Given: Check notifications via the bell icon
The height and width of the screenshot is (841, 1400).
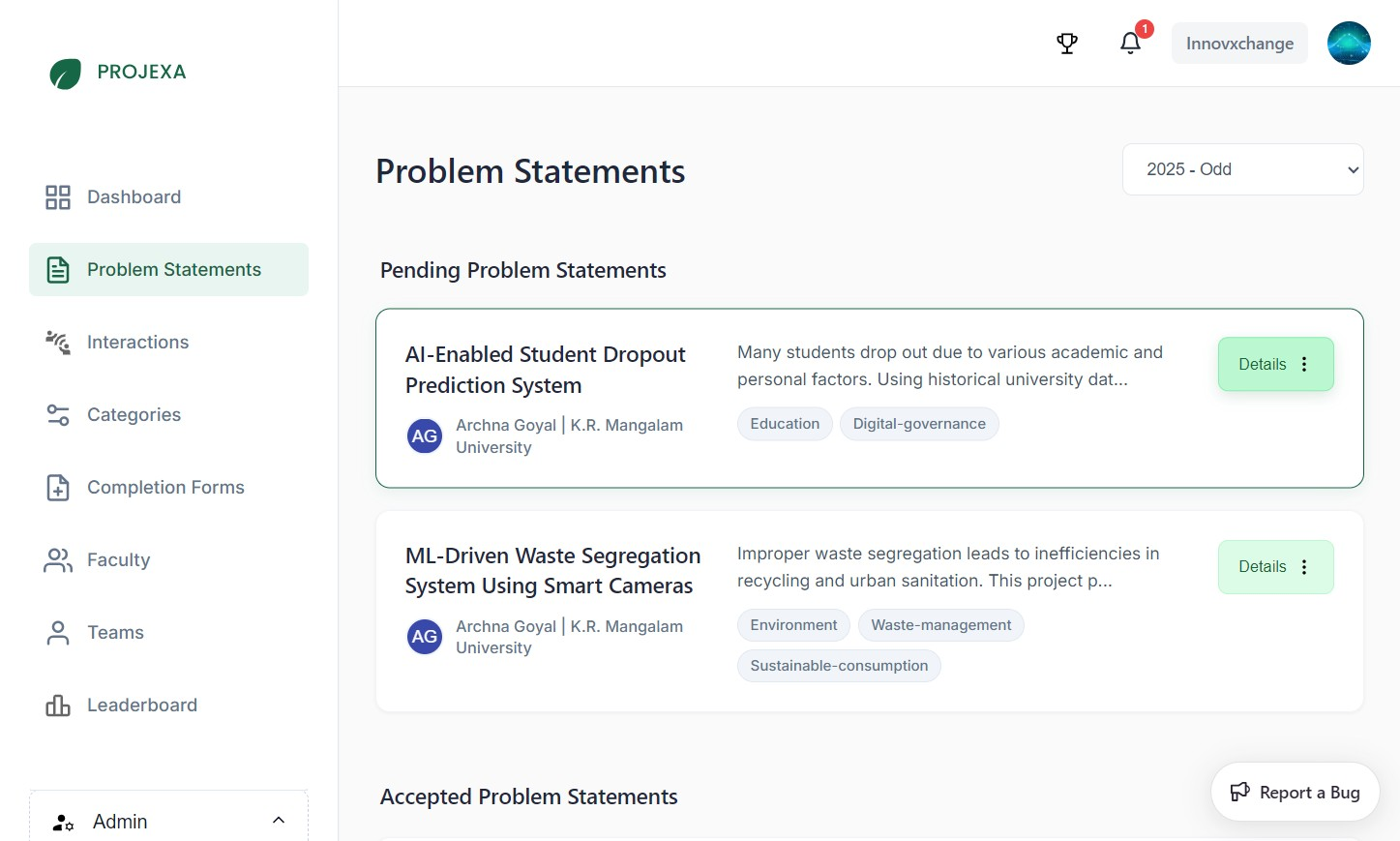Looking at the screenshot, I should tap(1129, 43).
